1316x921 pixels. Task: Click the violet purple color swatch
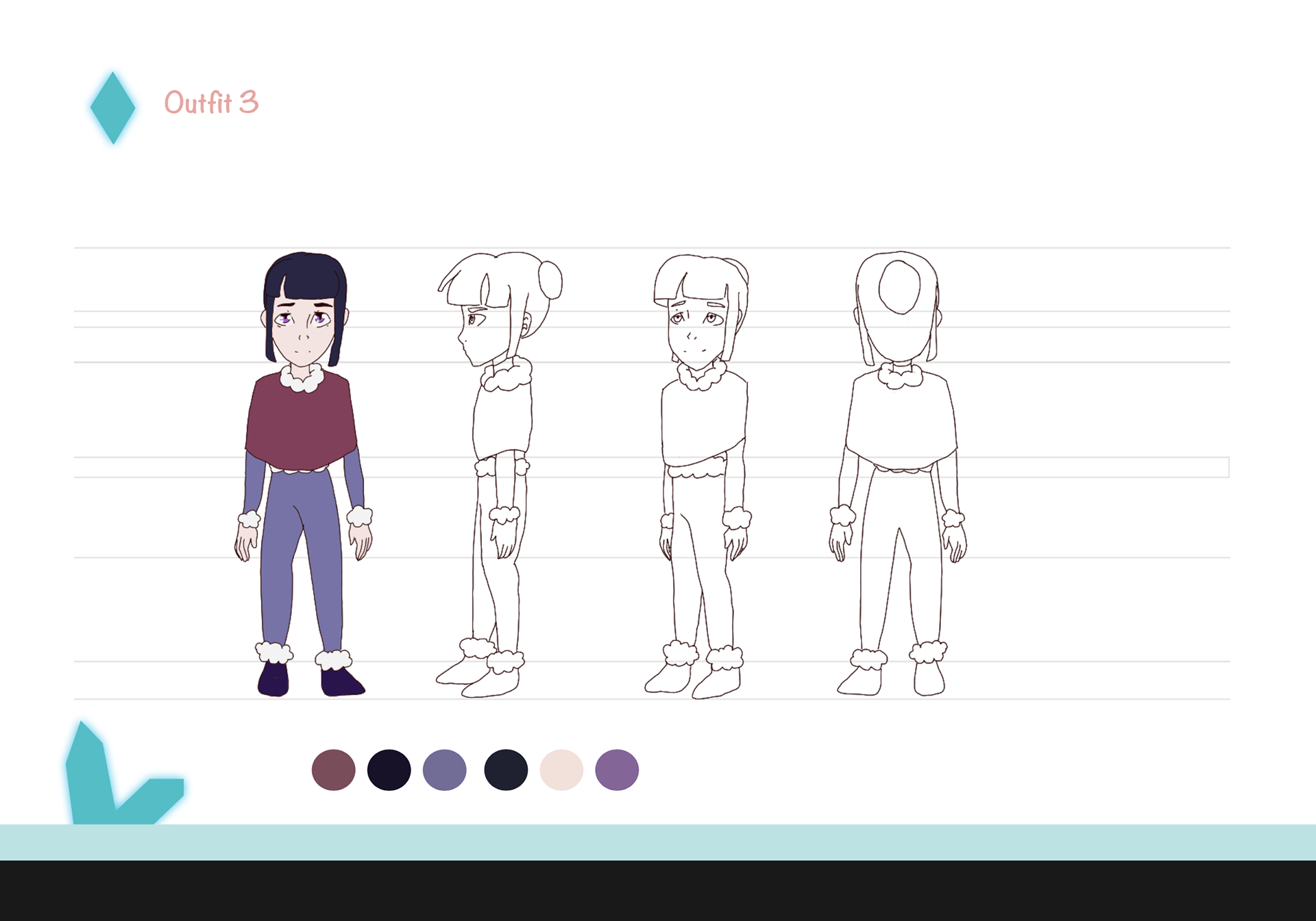[x=617, y=770]
